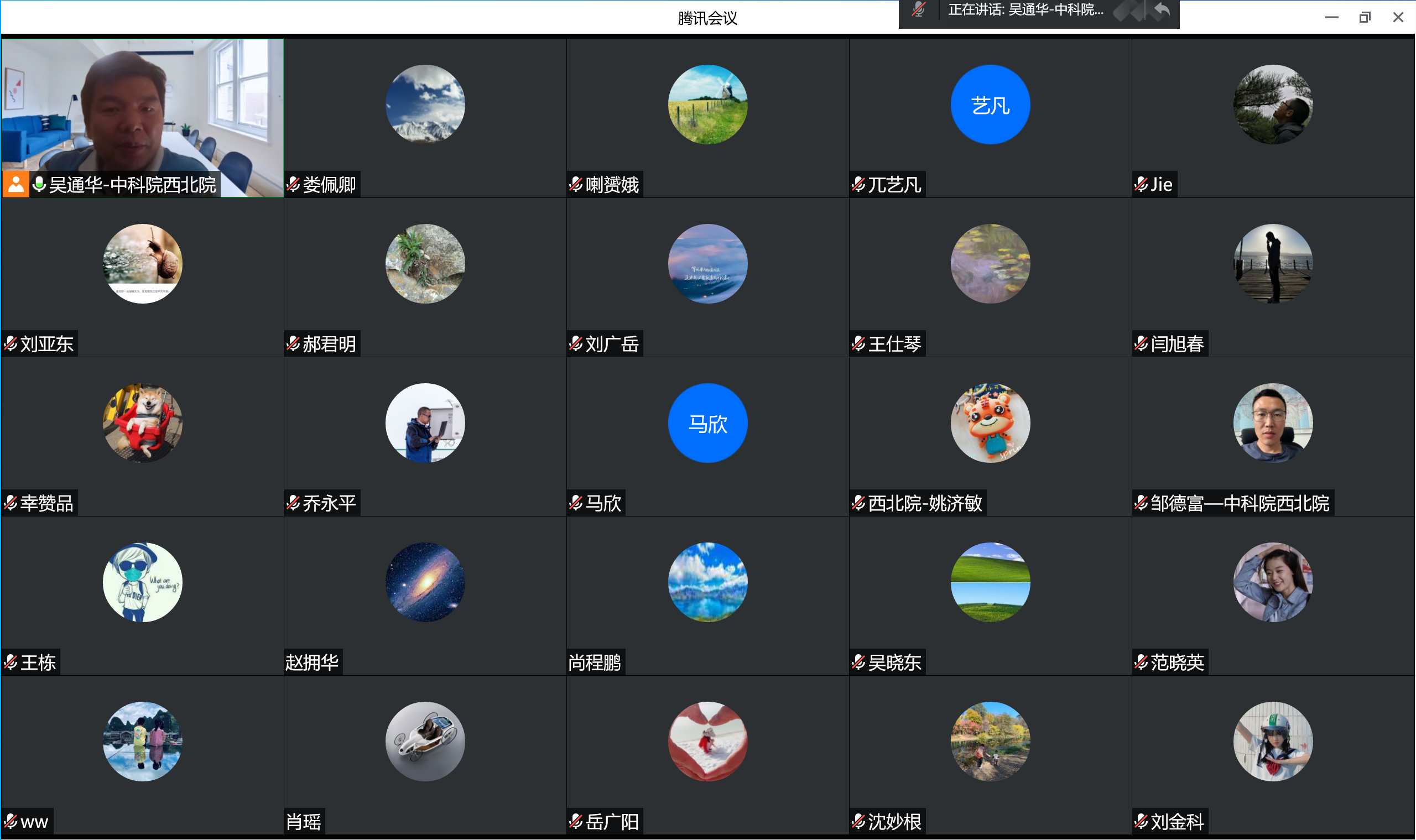Click the muted mic icon beside 刘广岳

[x=576, y=343]
